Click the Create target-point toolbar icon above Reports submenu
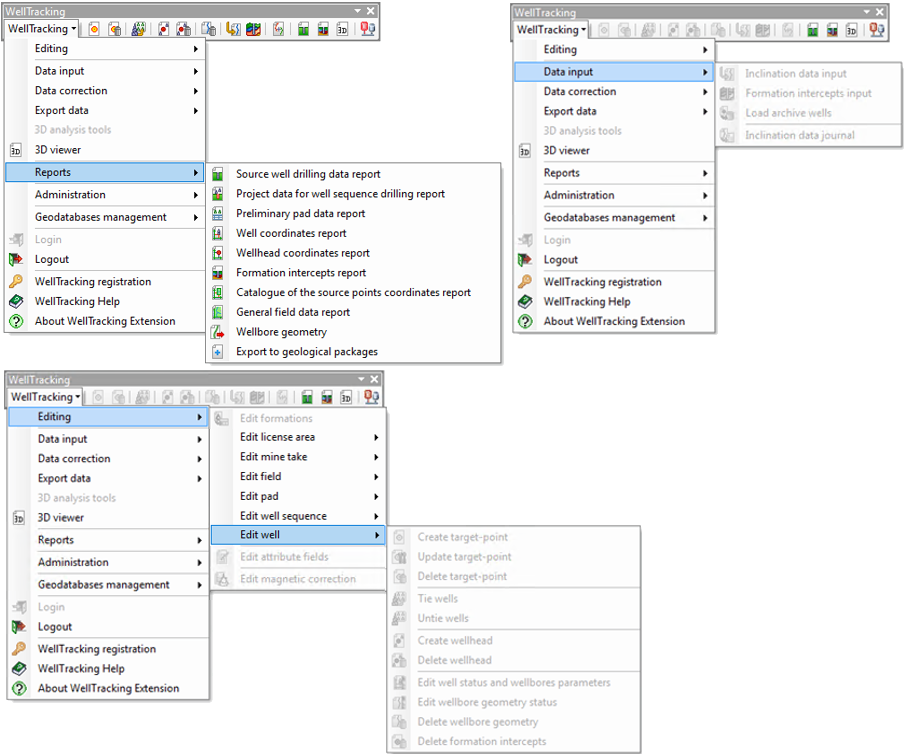The height and width of the screenshot is (754, 906). coord(94,29)
